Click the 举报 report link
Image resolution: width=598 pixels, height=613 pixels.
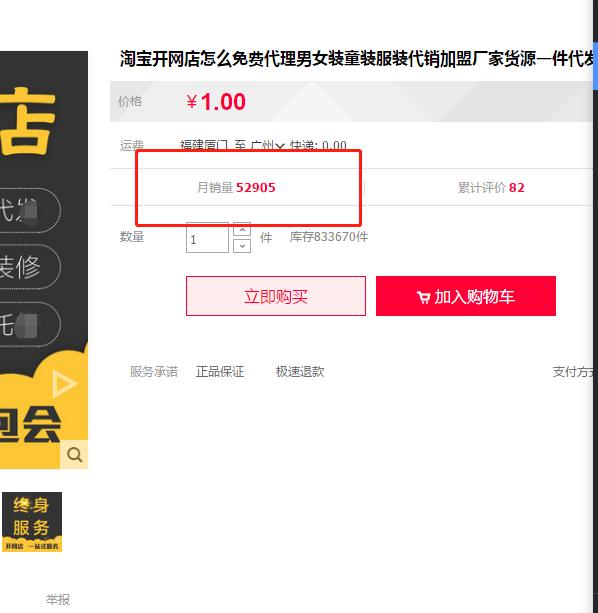click(58, 599)
